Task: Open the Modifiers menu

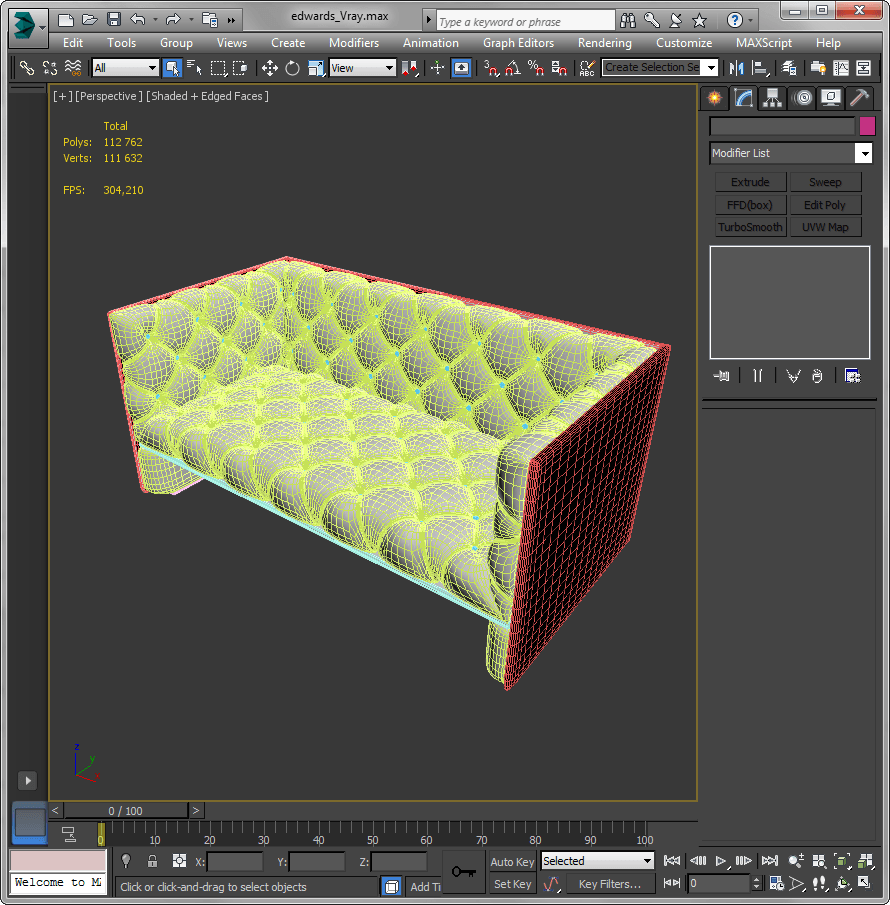Action: 354,43
